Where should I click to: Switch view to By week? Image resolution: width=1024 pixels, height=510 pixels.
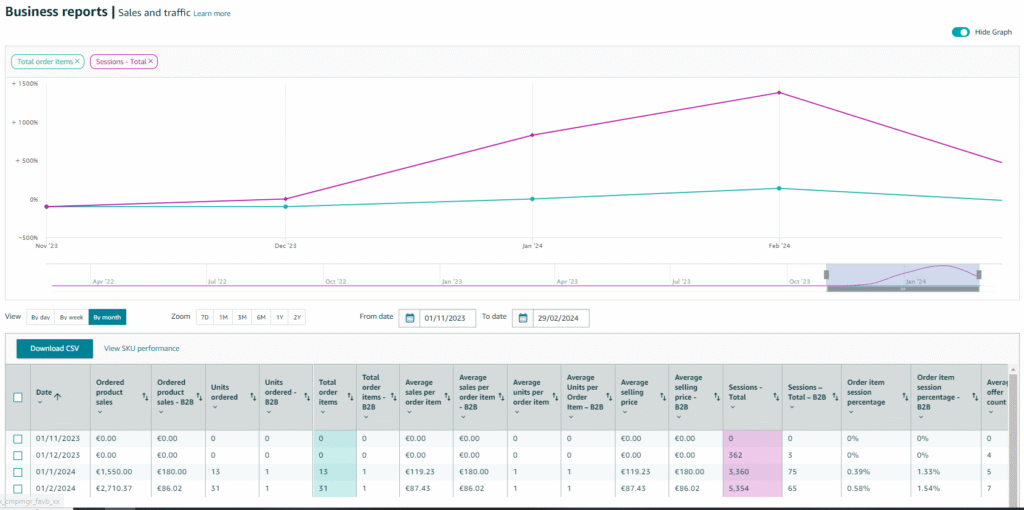(71, 317)
